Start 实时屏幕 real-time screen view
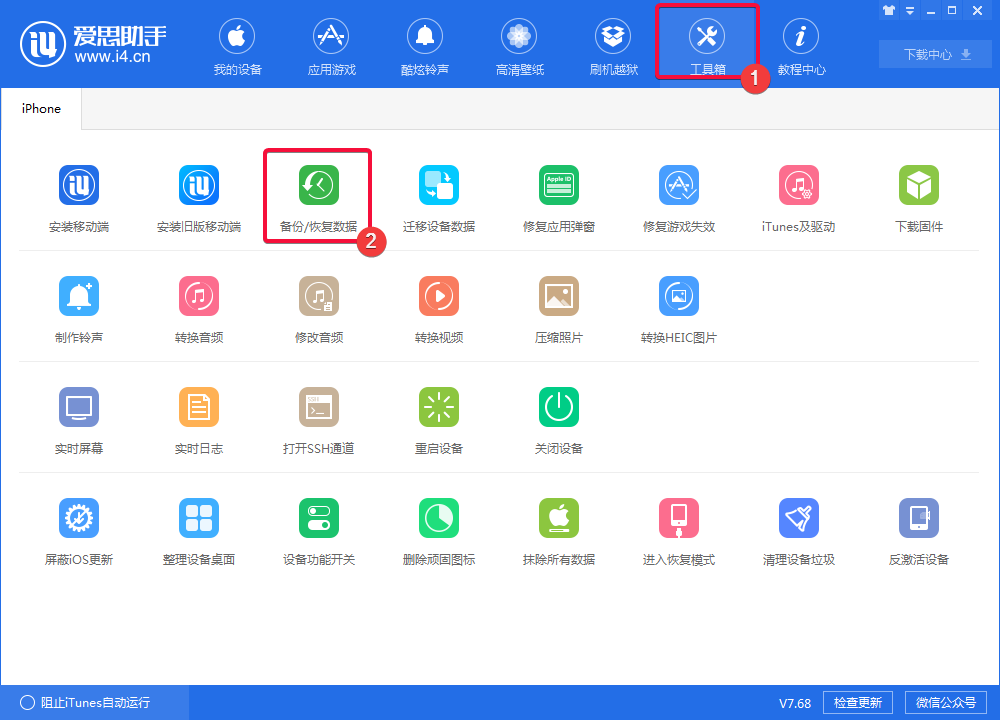 pos(79,417)
